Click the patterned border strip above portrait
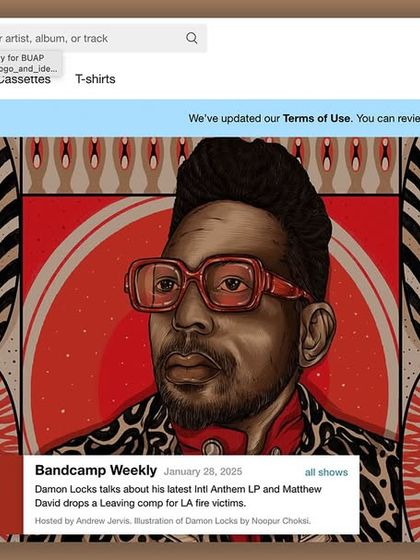The width and height of the screenshot is (420, 560). 211,165
